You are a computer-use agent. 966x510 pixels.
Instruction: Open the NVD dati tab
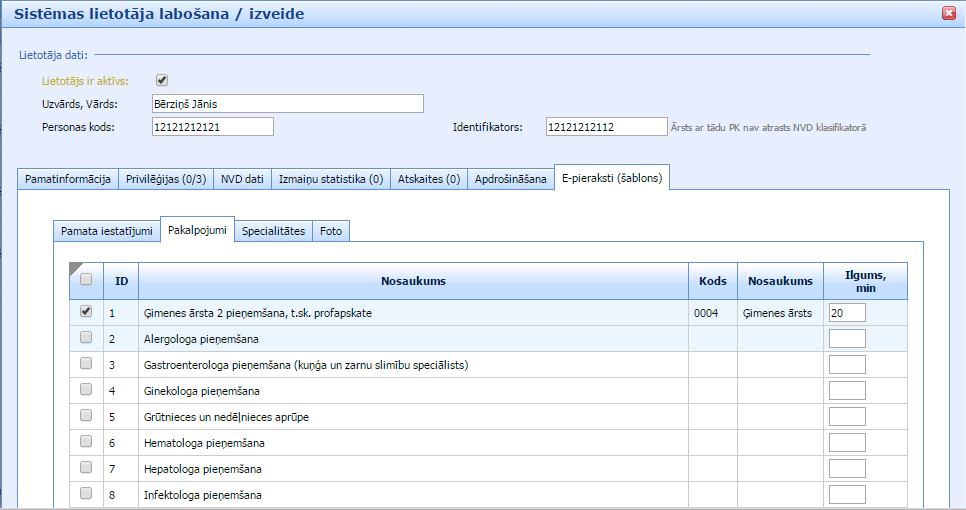pos(243,179)
